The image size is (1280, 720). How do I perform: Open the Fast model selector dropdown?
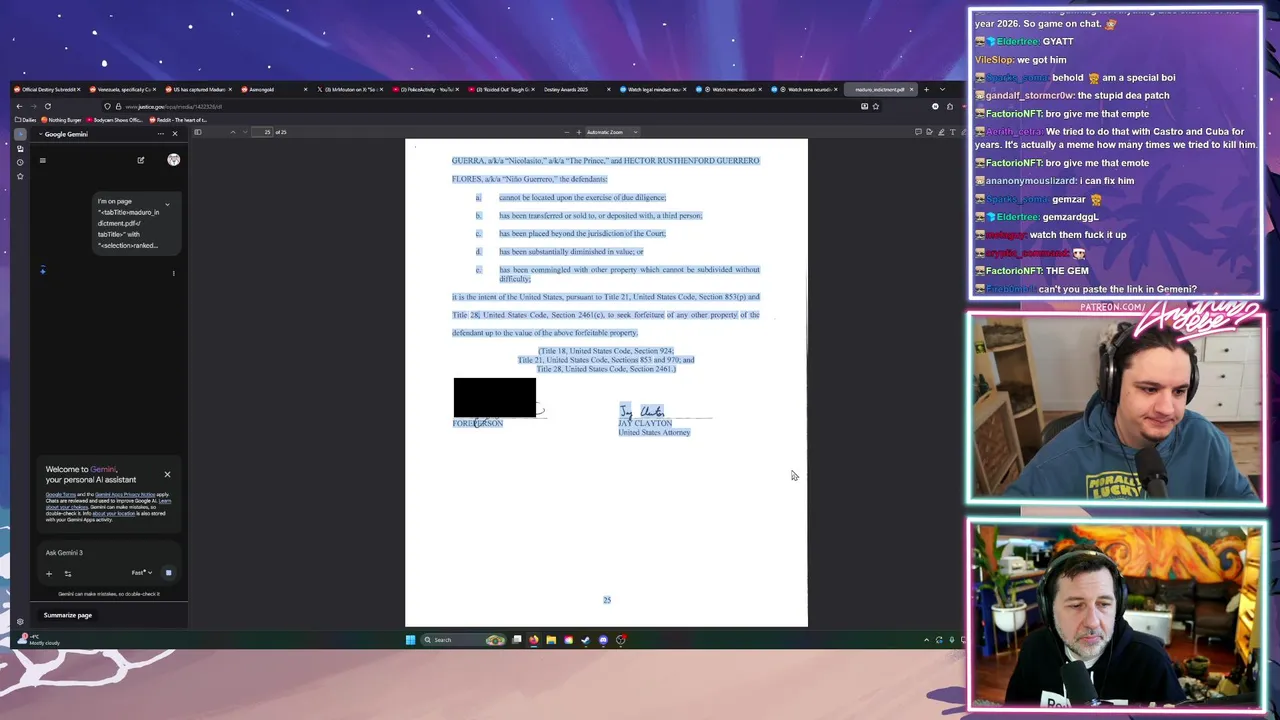click(141, 573)
